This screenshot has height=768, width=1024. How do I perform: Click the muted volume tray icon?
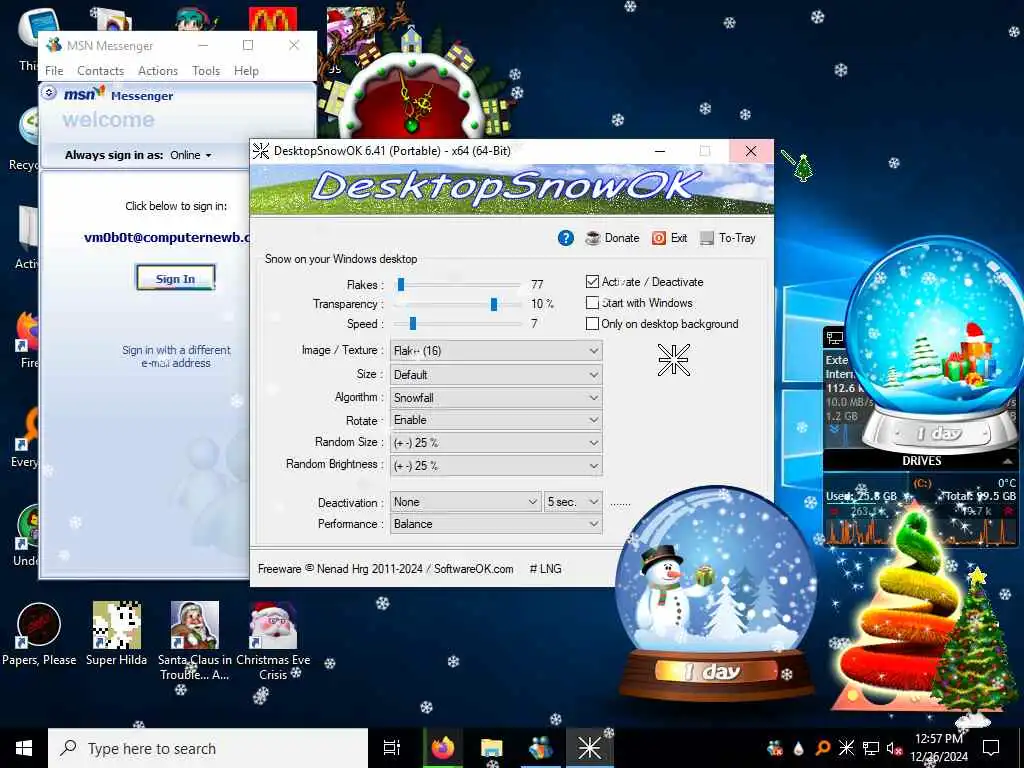[x=894, y=748]
